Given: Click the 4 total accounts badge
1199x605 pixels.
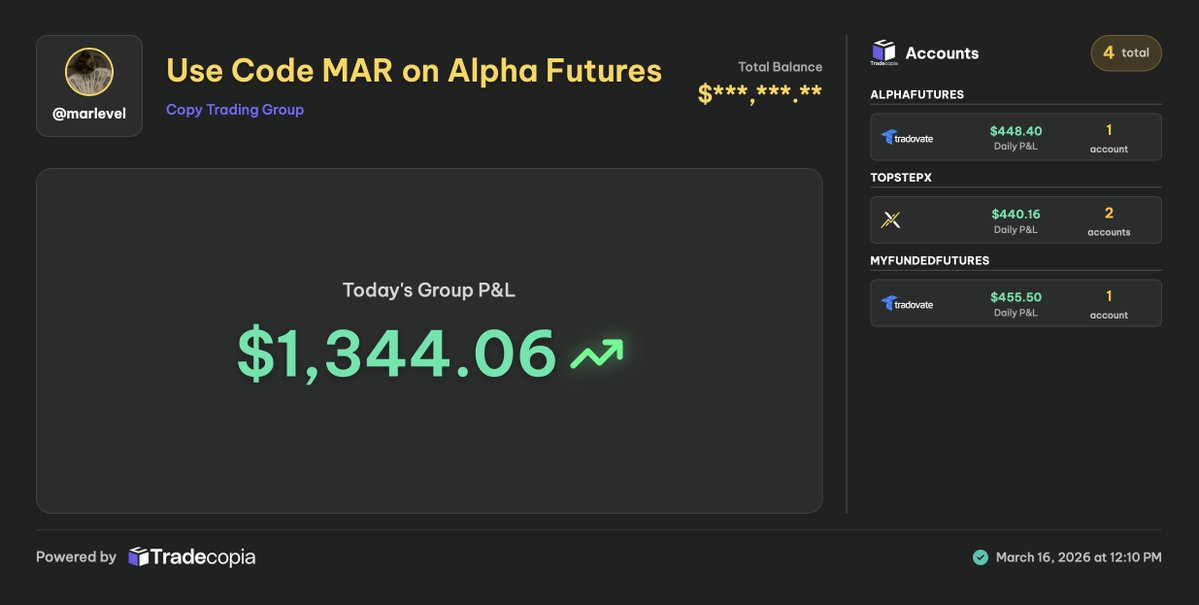Looking at the screenshot, I should pyautogui.click(x=1126, y=53).
